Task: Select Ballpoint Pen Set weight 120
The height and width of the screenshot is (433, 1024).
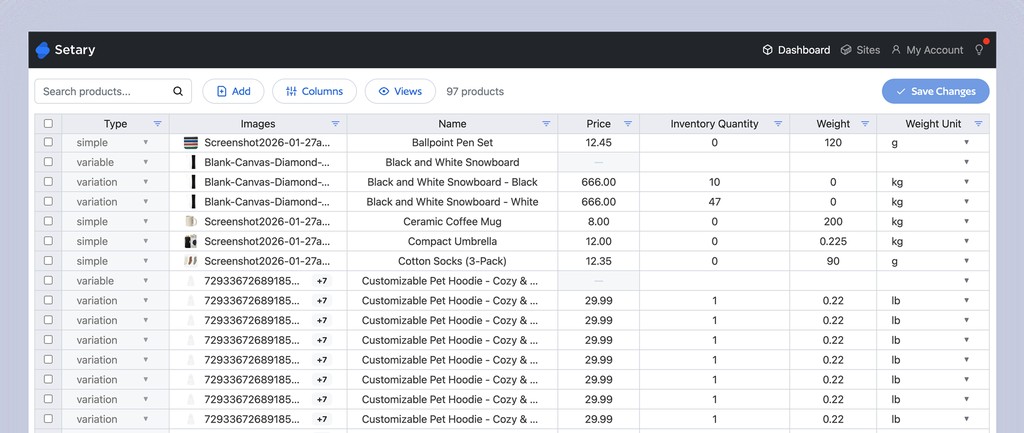Action: point(833,142)
